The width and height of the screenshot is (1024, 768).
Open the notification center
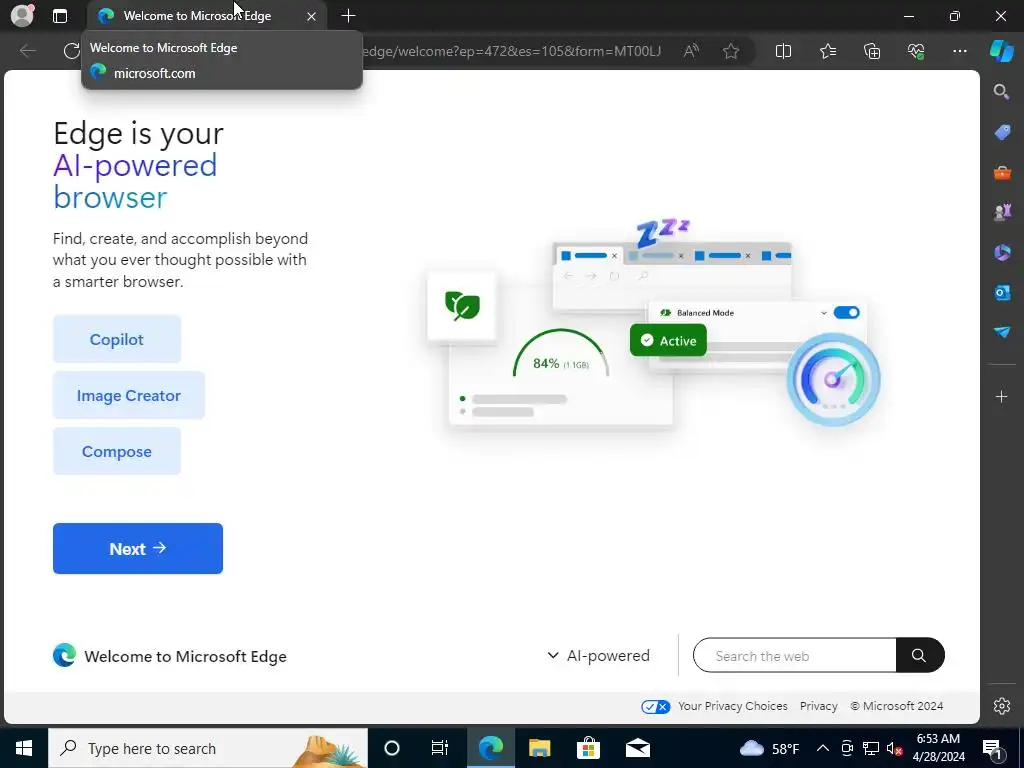993,748
